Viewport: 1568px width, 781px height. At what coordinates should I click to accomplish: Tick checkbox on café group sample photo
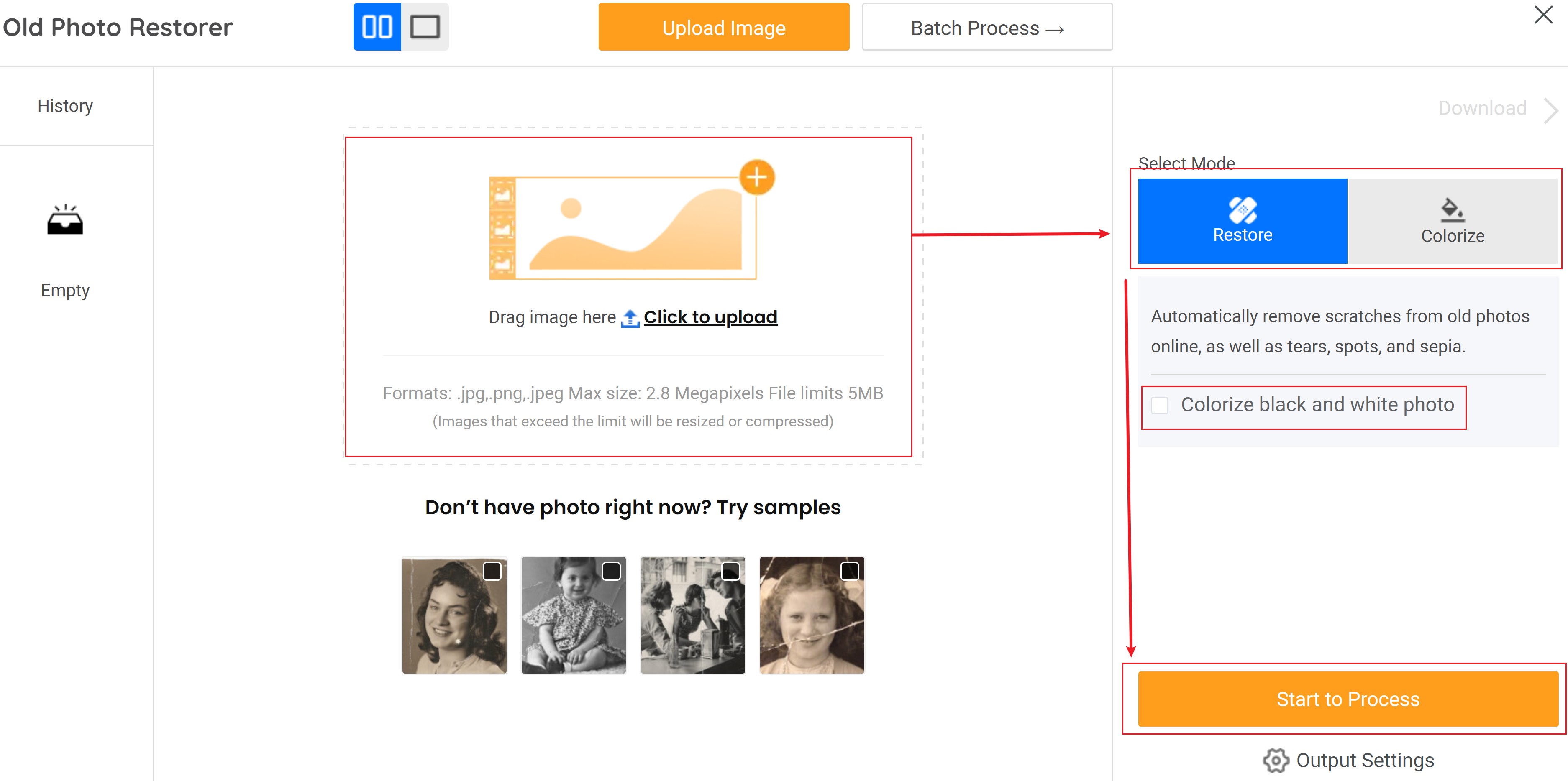point(730,572)
